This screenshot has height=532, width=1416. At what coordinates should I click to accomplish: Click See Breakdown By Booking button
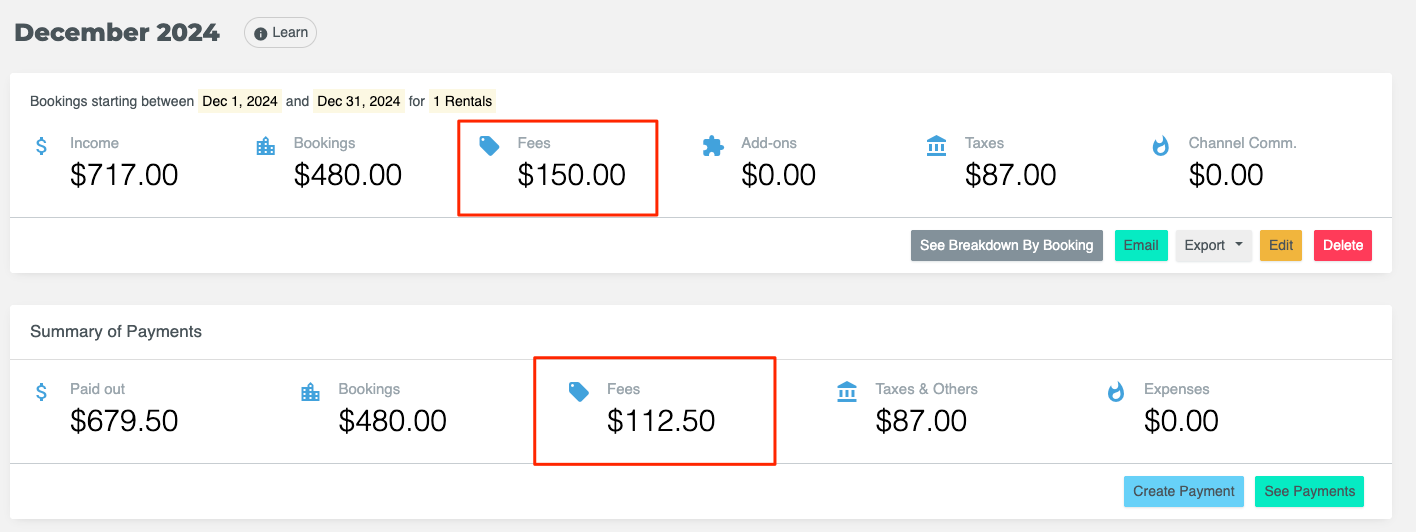1006,245
